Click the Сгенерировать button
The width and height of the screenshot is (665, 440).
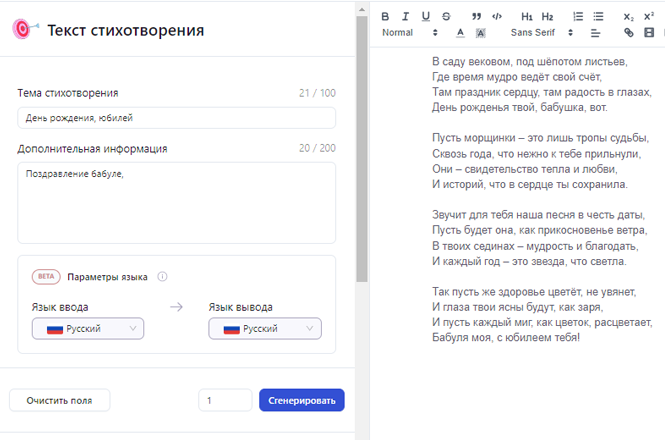click(x=302, y=400)
